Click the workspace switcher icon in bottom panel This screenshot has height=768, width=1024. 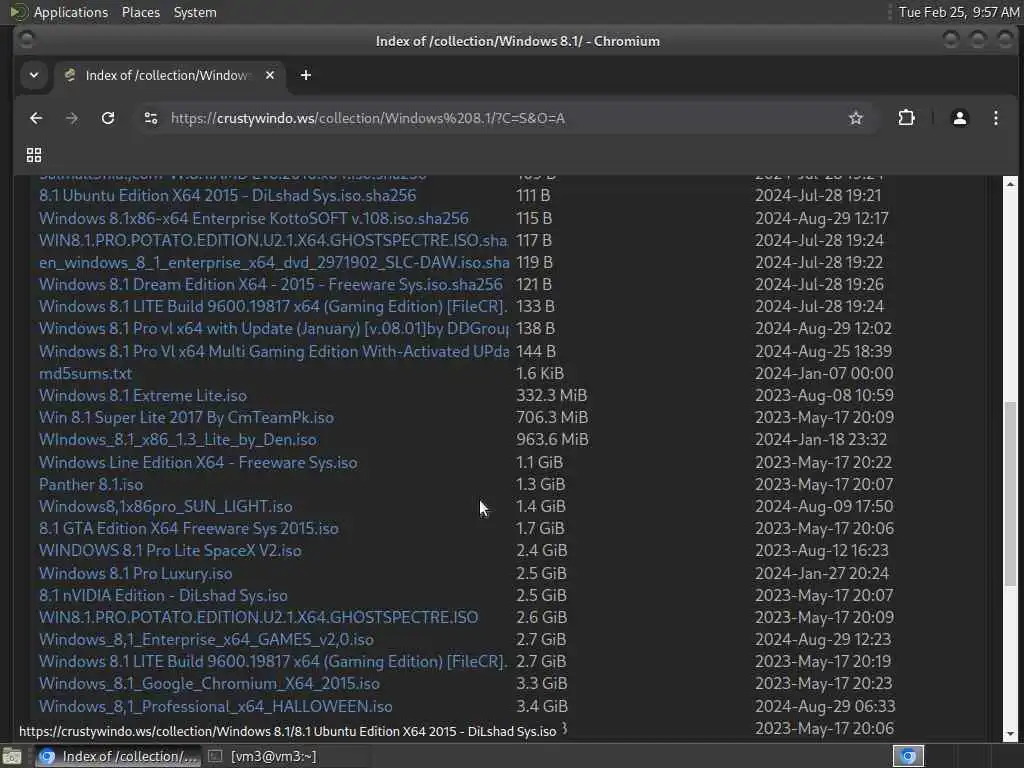[908, 756]
